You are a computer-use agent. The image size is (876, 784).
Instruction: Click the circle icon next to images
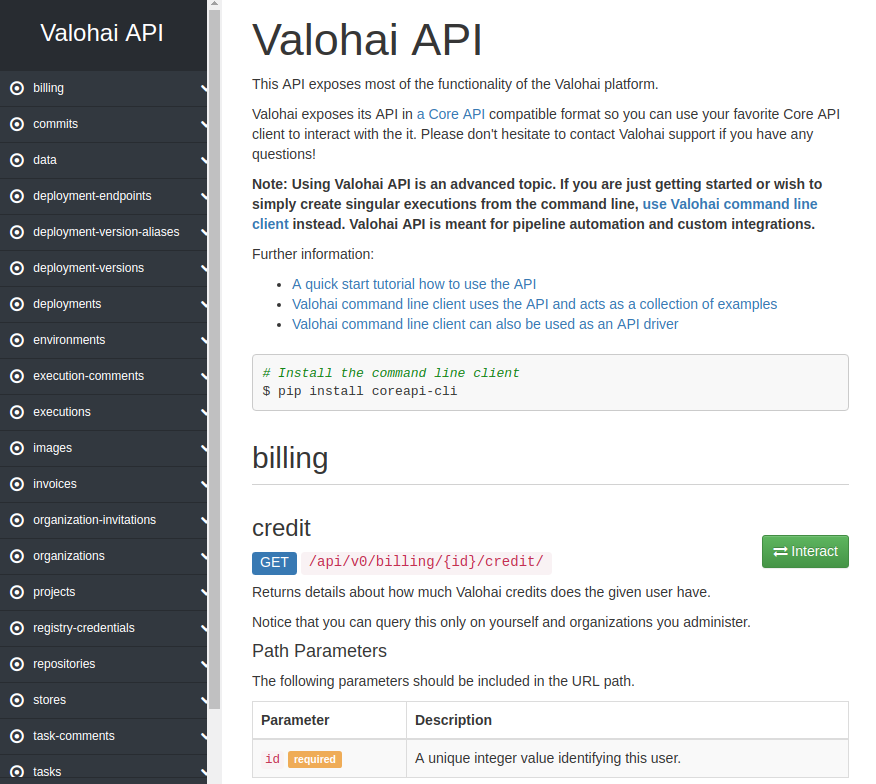17,448
